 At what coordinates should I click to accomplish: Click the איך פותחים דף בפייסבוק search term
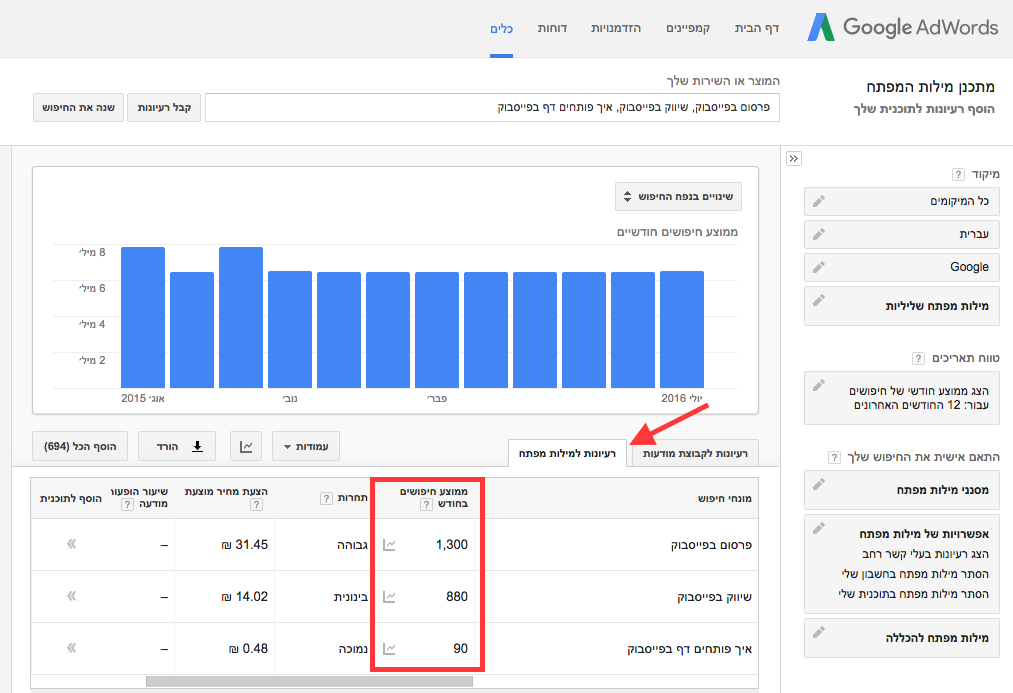689,649
